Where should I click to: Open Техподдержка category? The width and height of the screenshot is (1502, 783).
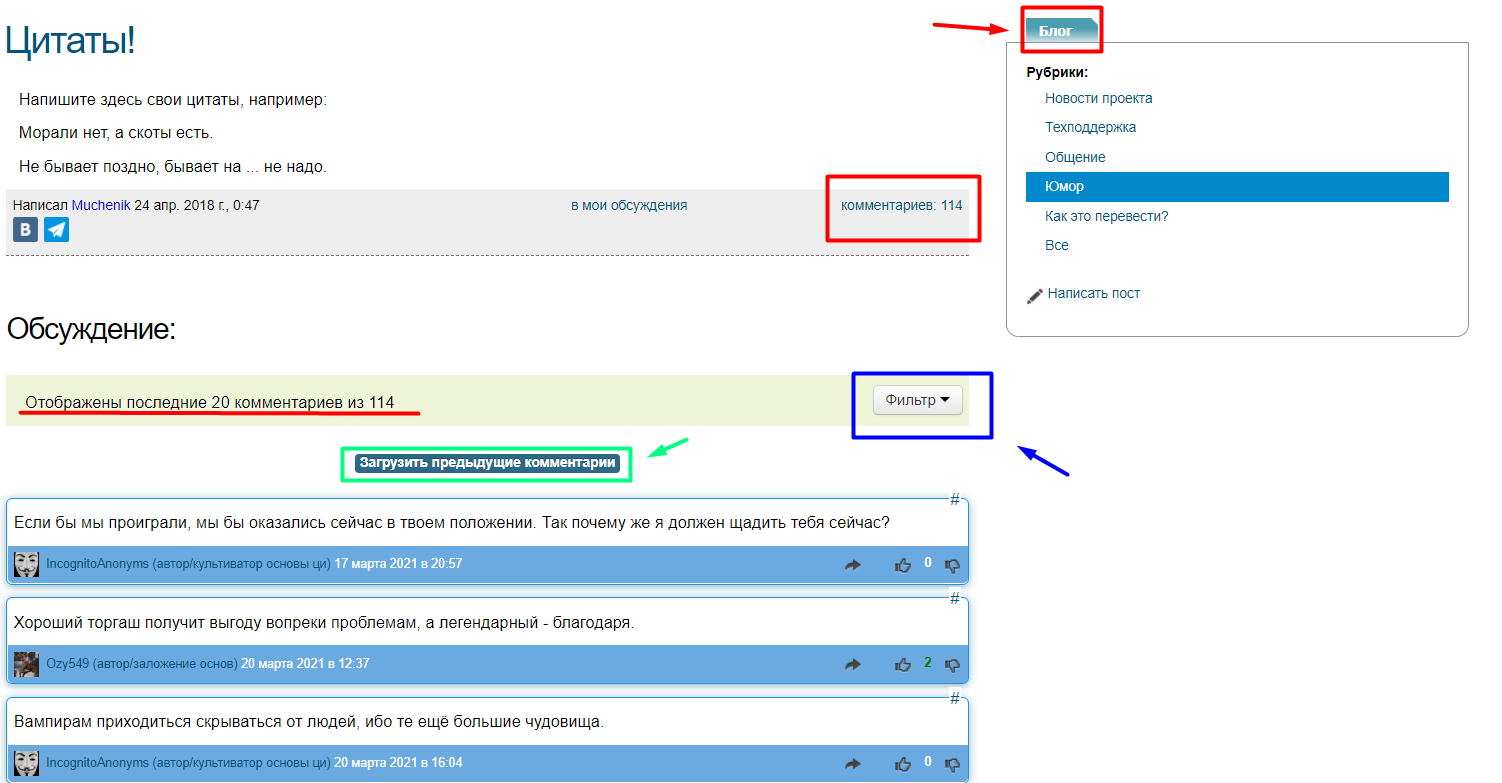coord(1090,127)
